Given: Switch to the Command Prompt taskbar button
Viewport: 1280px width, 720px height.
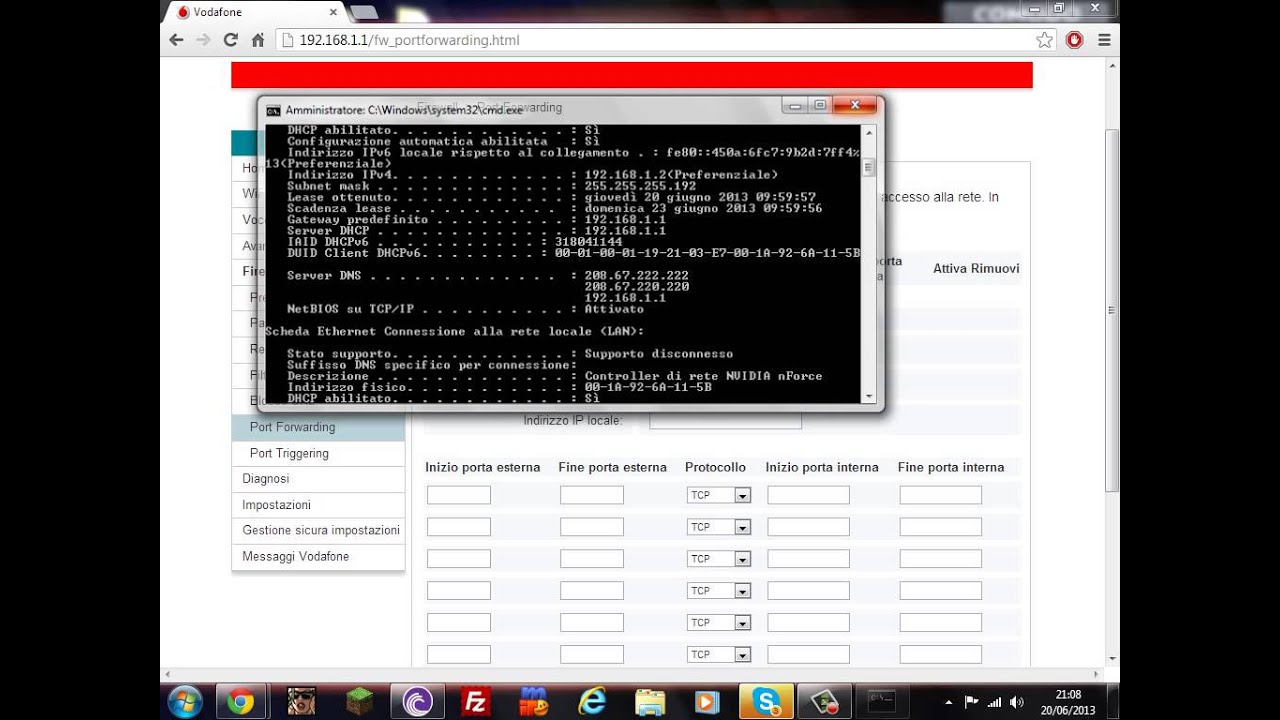Looking at the screenshot, I should click(x=882, y=702).
